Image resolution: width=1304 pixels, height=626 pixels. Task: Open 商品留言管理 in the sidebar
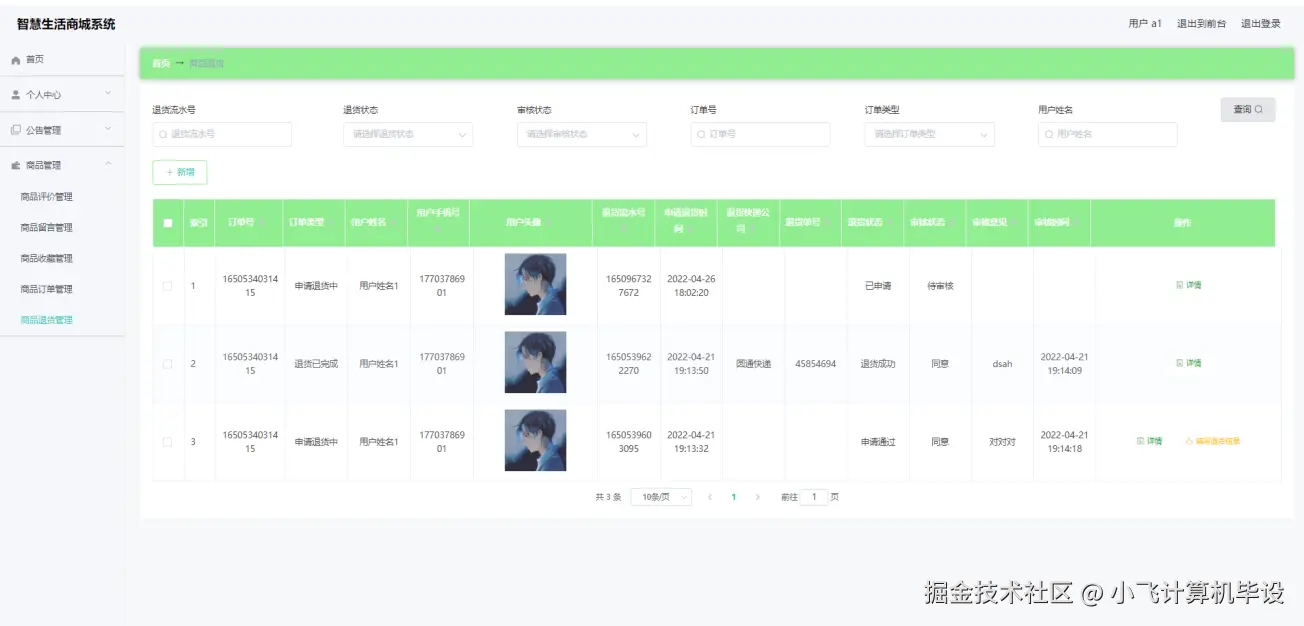(47, 228)
